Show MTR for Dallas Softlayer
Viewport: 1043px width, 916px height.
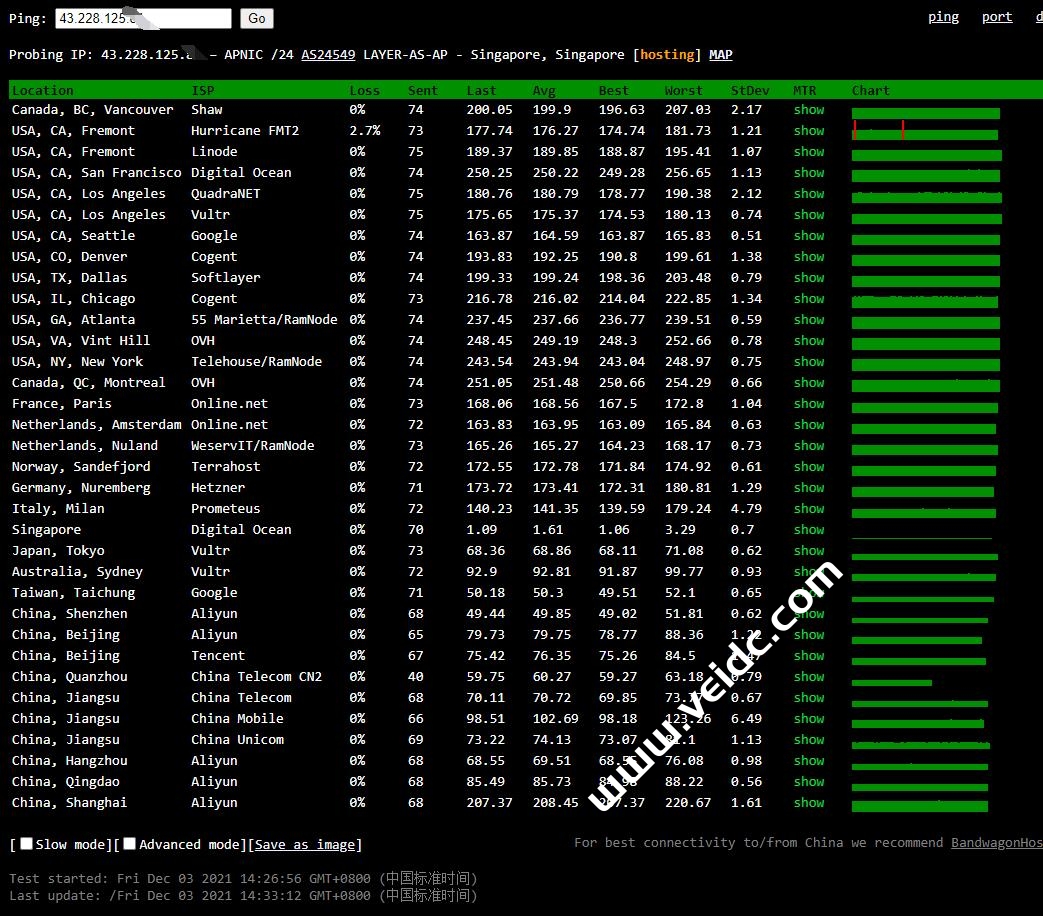point(809,277)
